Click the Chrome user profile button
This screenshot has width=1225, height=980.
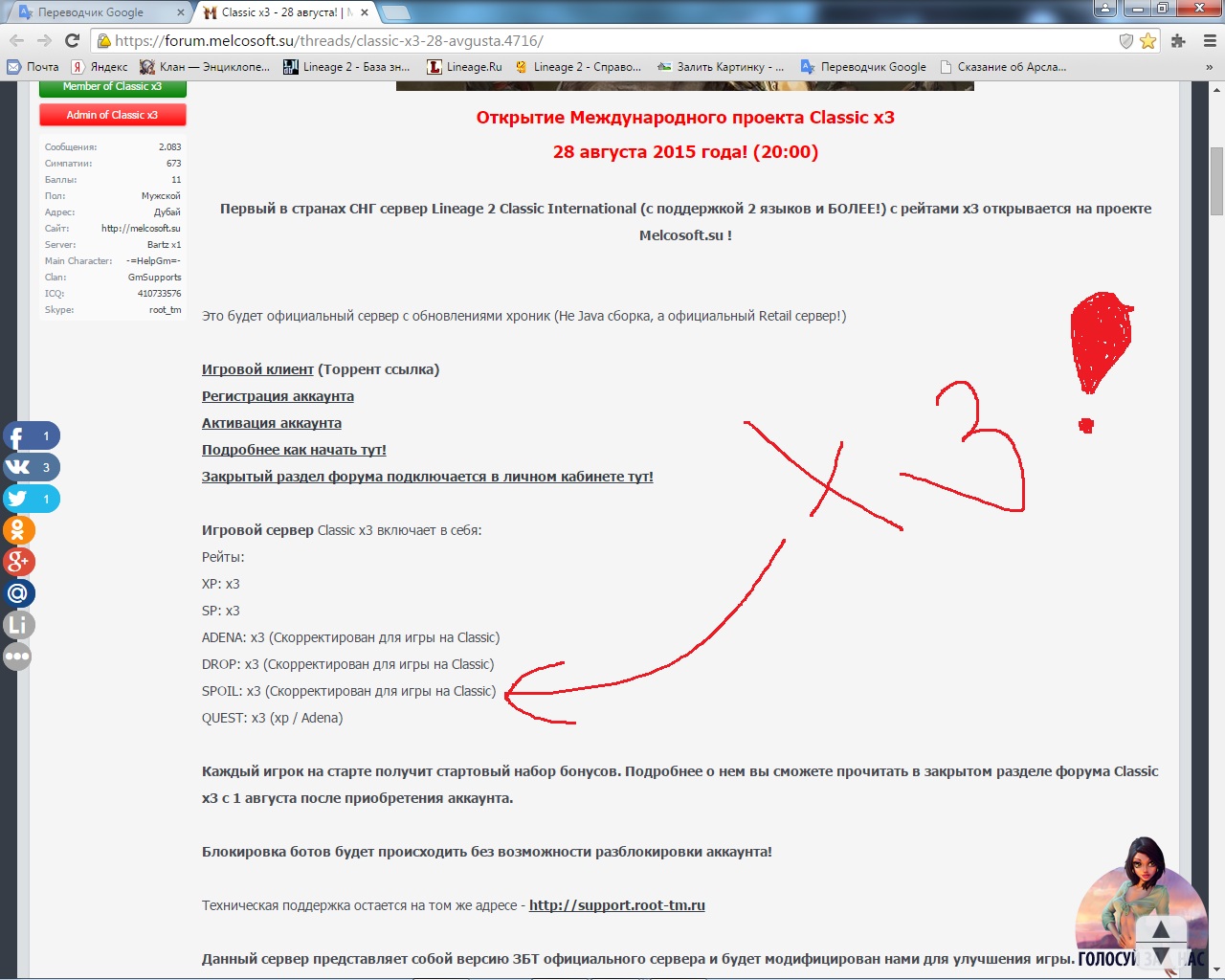pos(1105,8)
